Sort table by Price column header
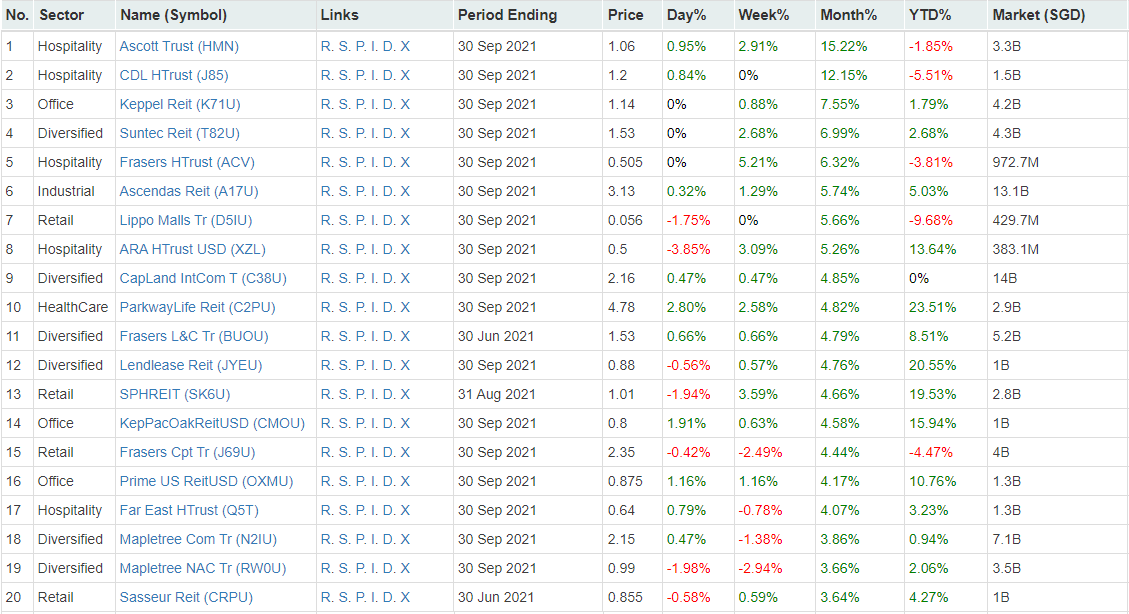This screenshot has height=614, width=1129. (626, 15)
